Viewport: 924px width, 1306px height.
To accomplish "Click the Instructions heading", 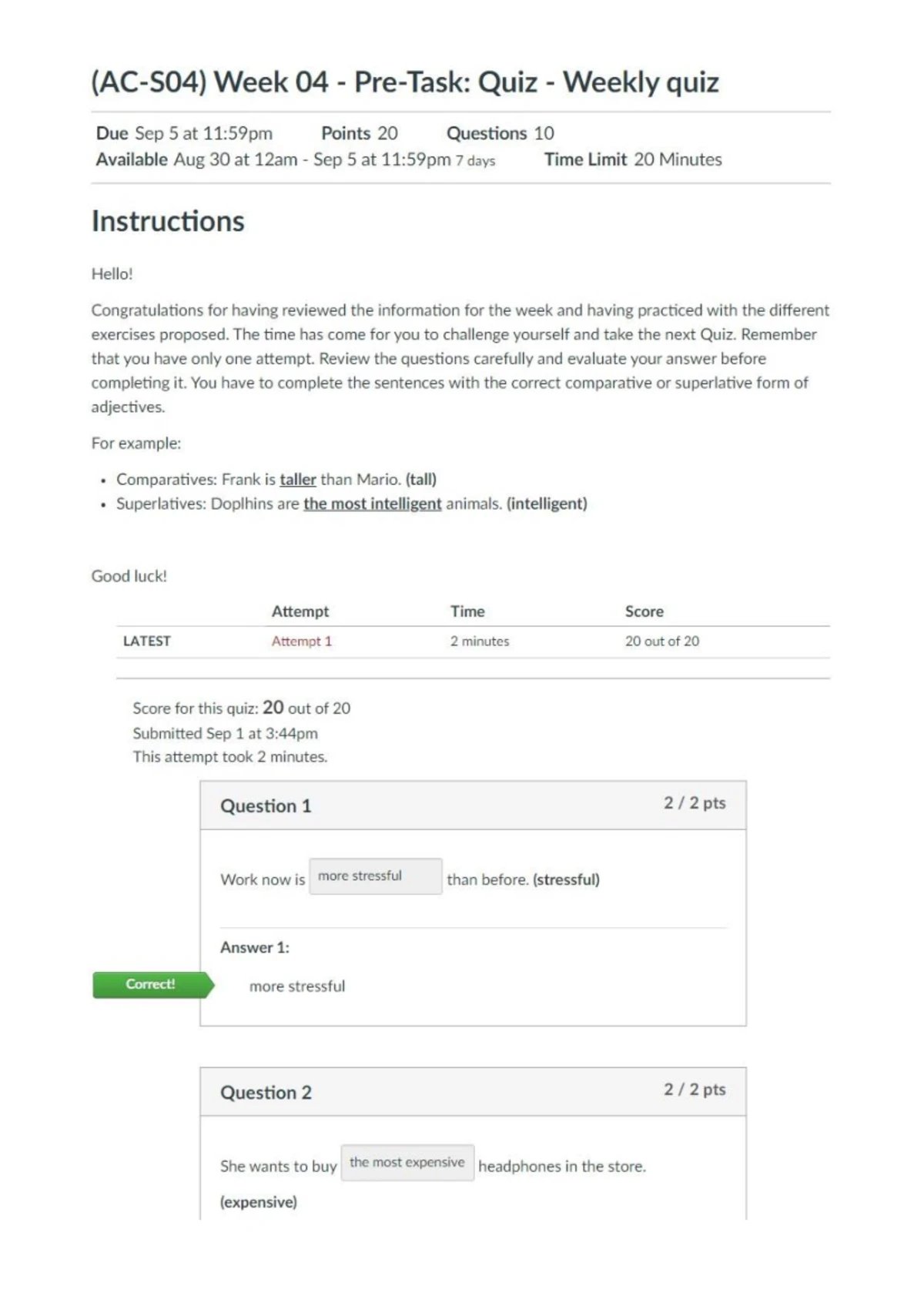I will pyautogui.click(x=168, y=221).
